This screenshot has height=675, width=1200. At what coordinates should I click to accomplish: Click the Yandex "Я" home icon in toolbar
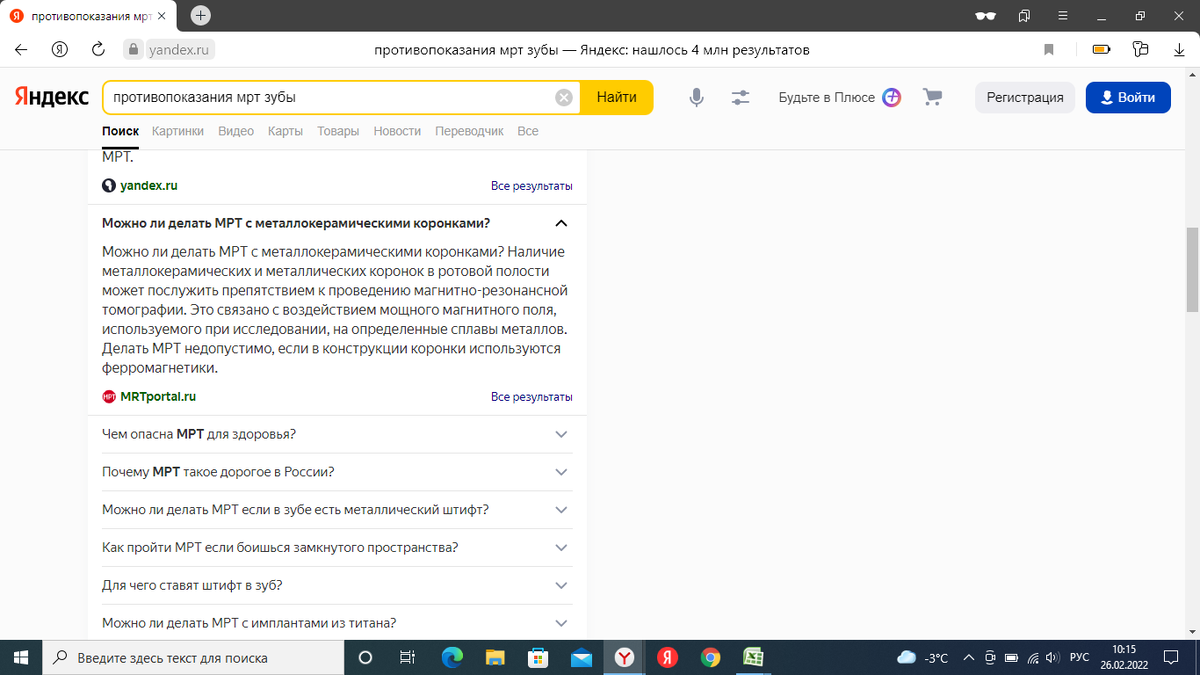tap(60, 49)
